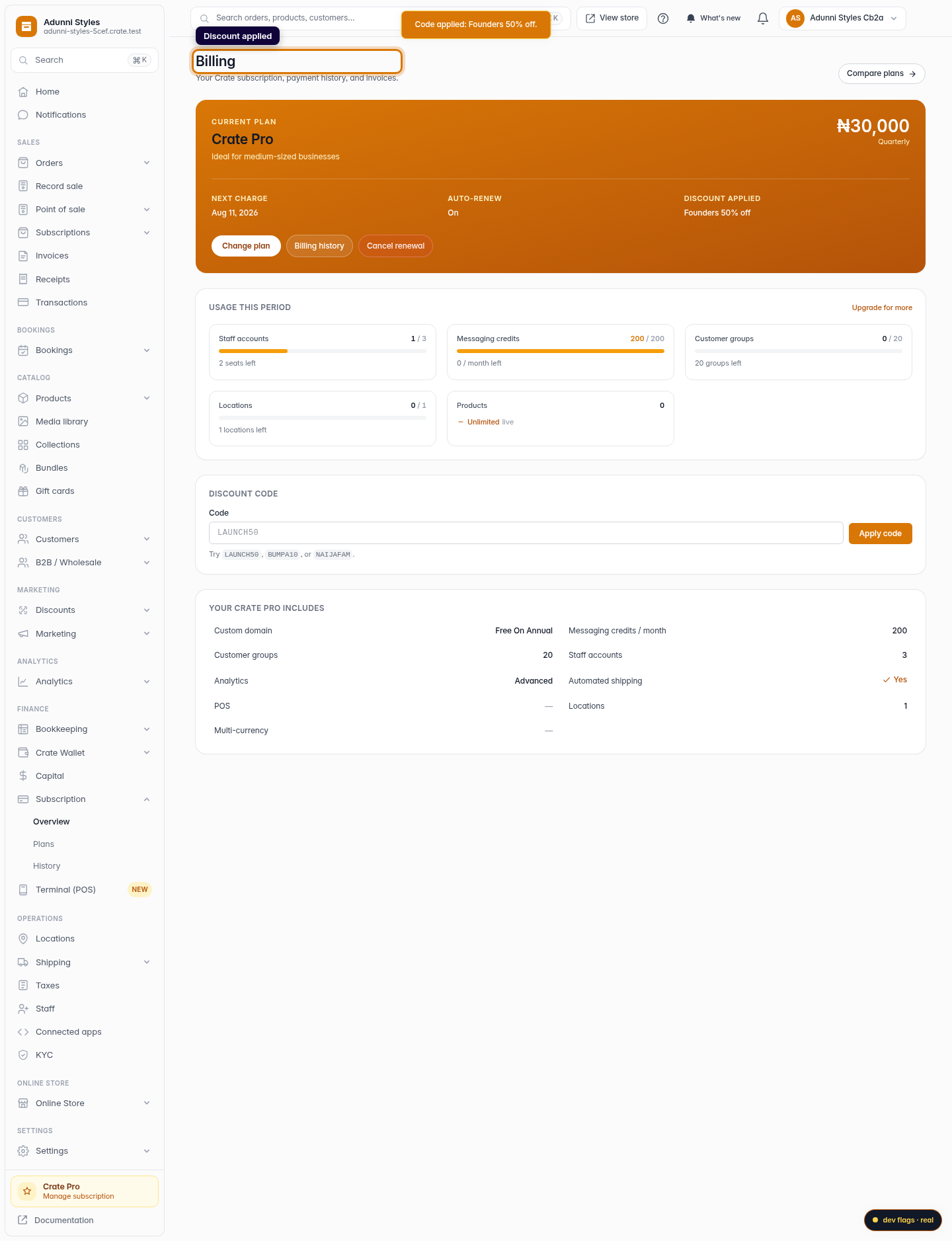Click the Bundles icon

pos(23,468)
